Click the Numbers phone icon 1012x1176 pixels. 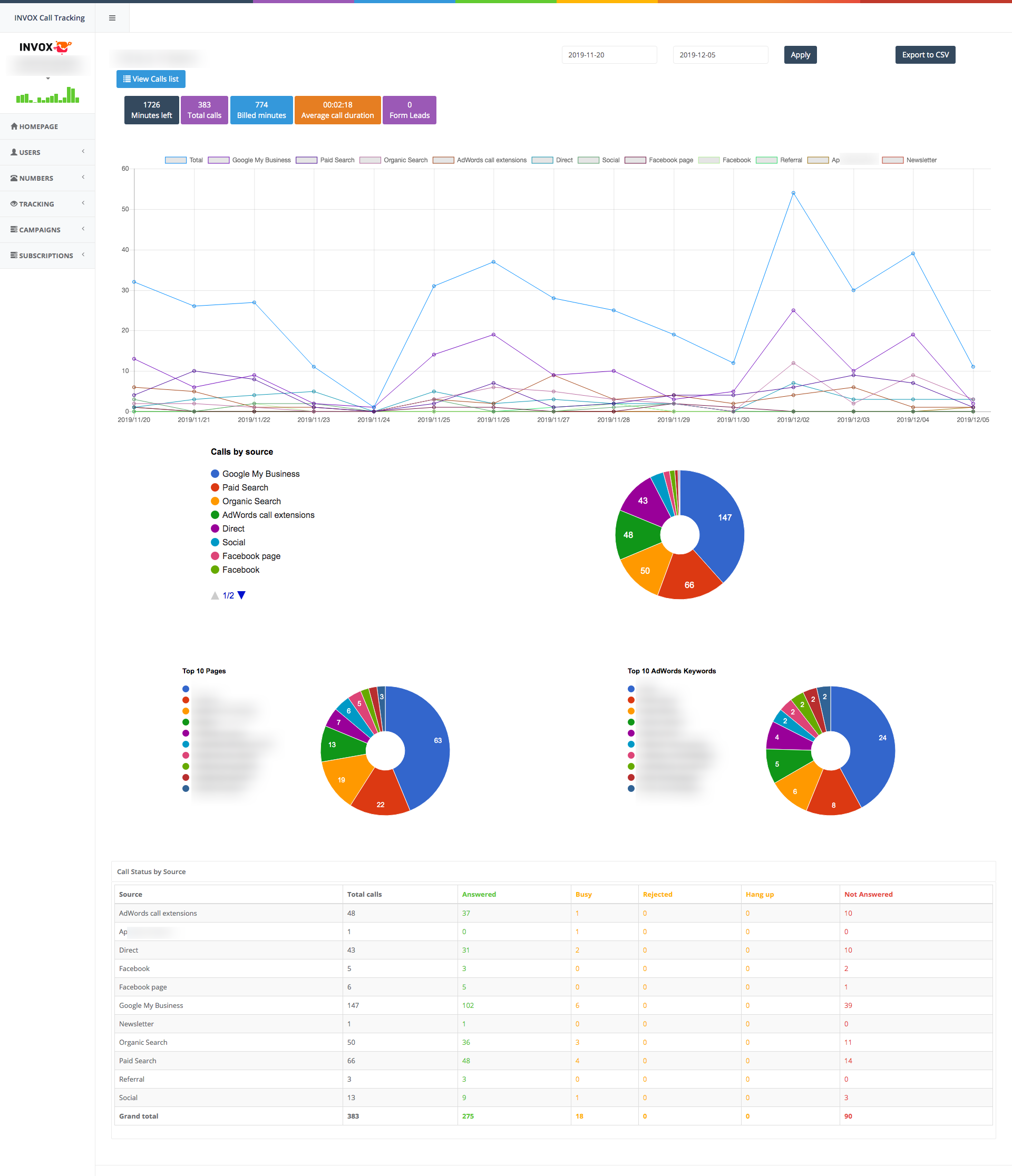(x=14, y=178)
